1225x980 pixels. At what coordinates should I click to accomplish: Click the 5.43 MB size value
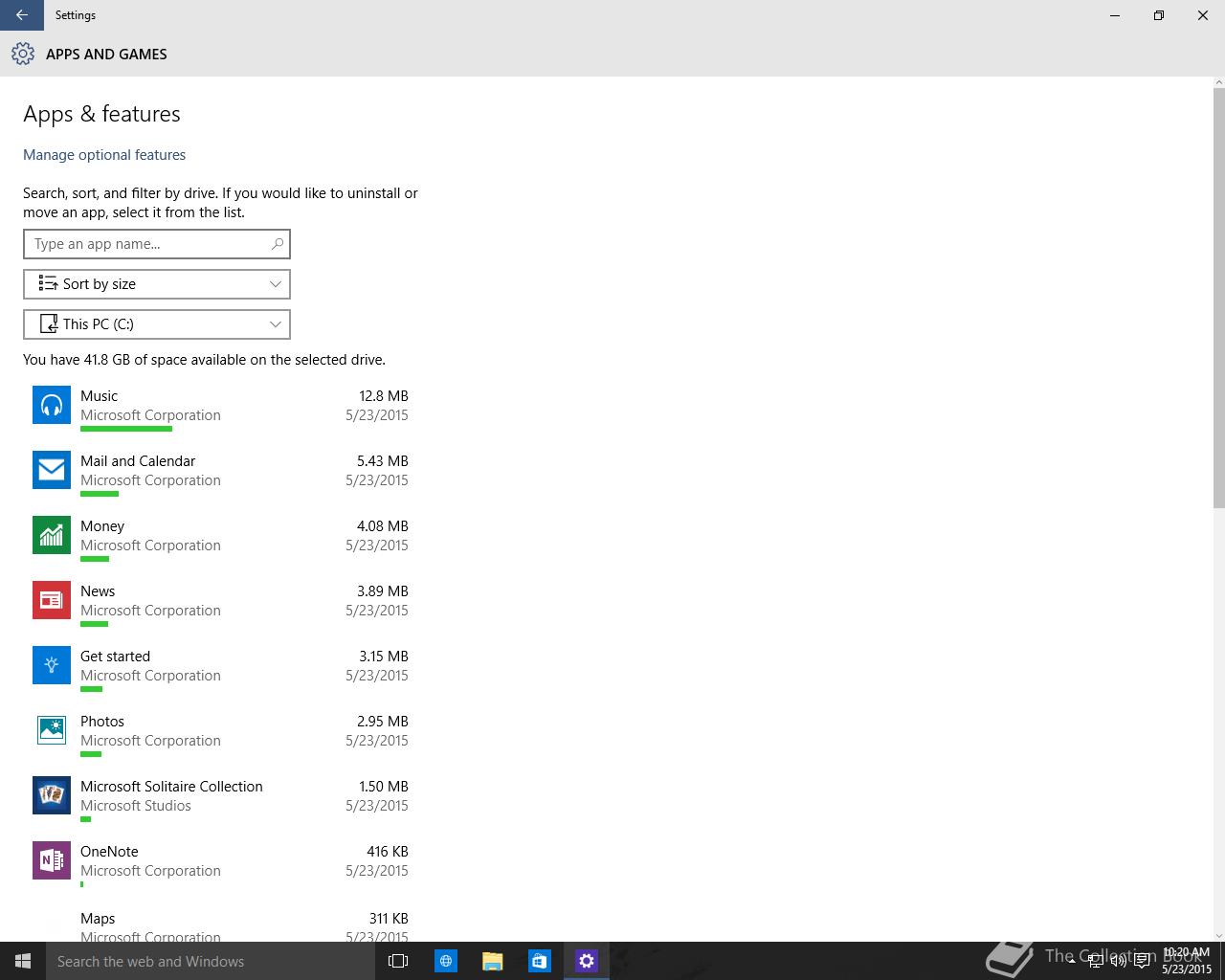click(x=383, y=461)
